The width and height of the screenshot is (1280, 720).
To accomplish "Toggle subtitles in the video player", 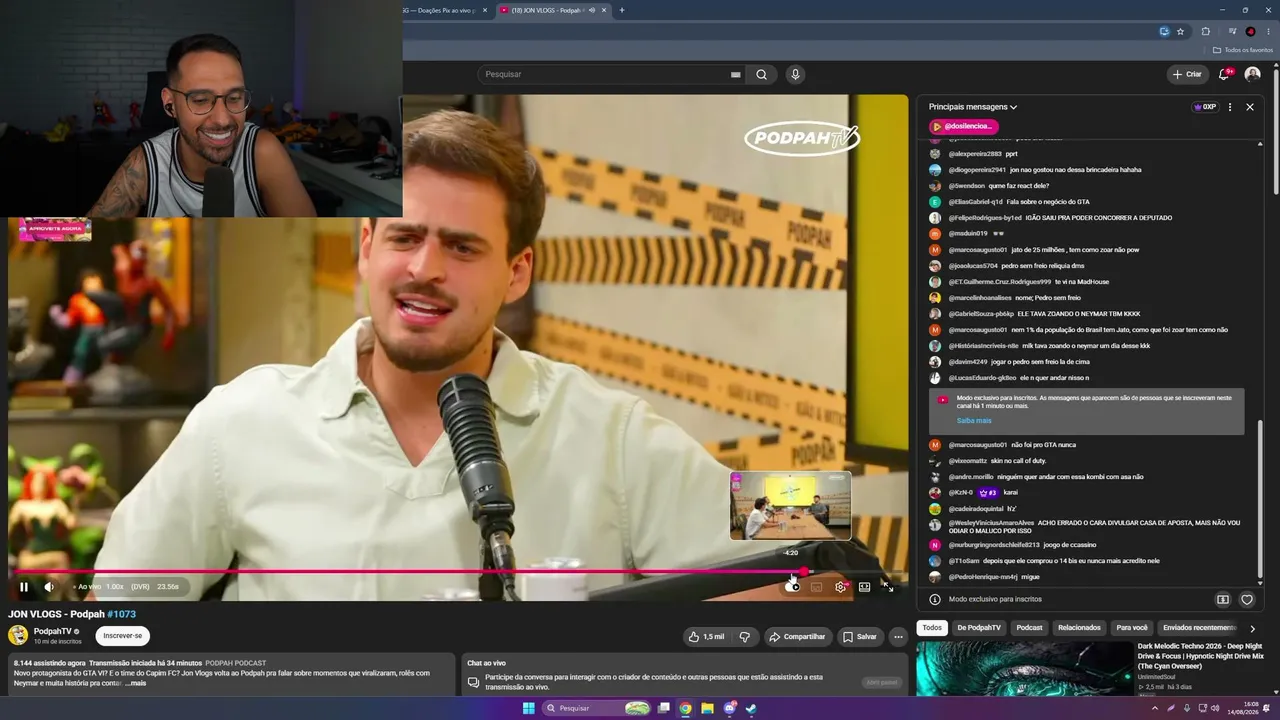I will 816,587.
